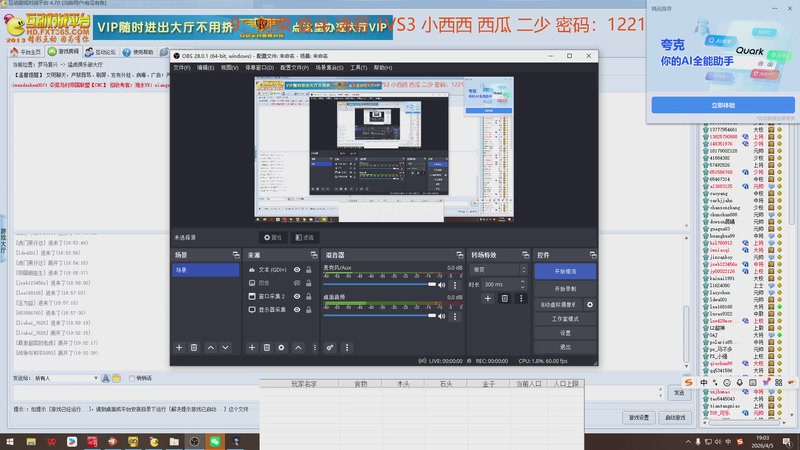The height and width of the screenshot is (450, 800).
Task: Switch to game room tab
Action: 64,52
